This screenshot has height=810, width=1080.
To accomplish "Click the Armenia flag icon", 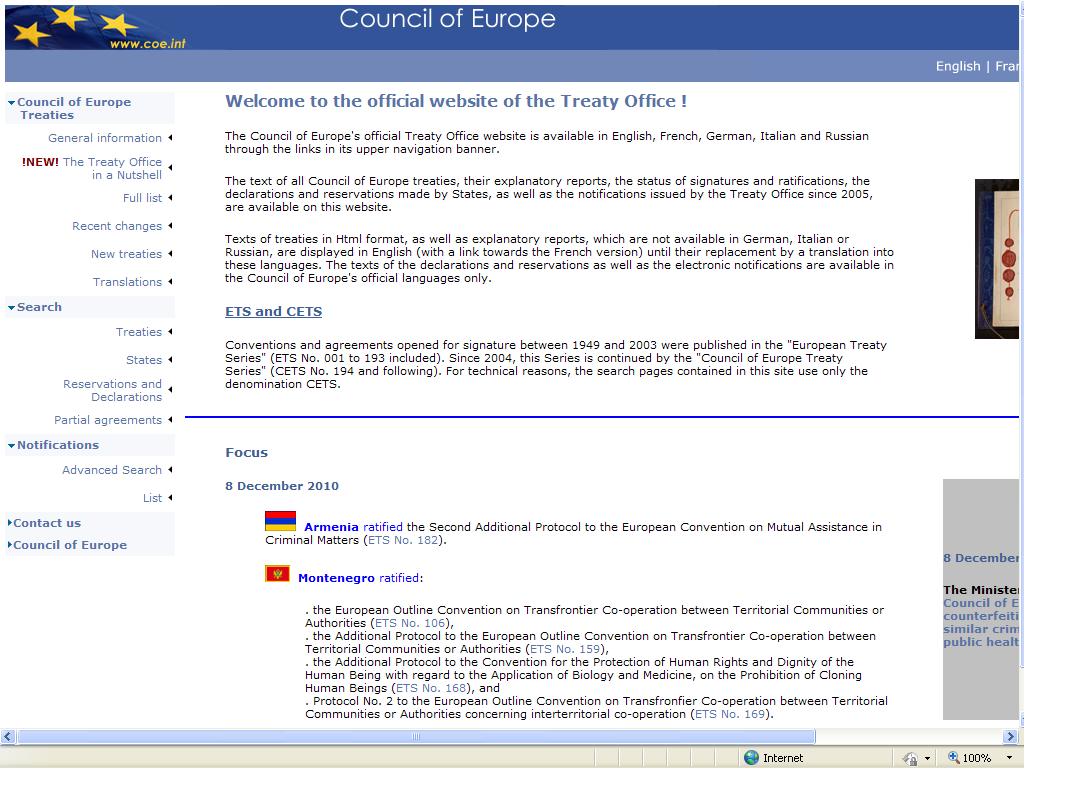I will tap(280, 521).
